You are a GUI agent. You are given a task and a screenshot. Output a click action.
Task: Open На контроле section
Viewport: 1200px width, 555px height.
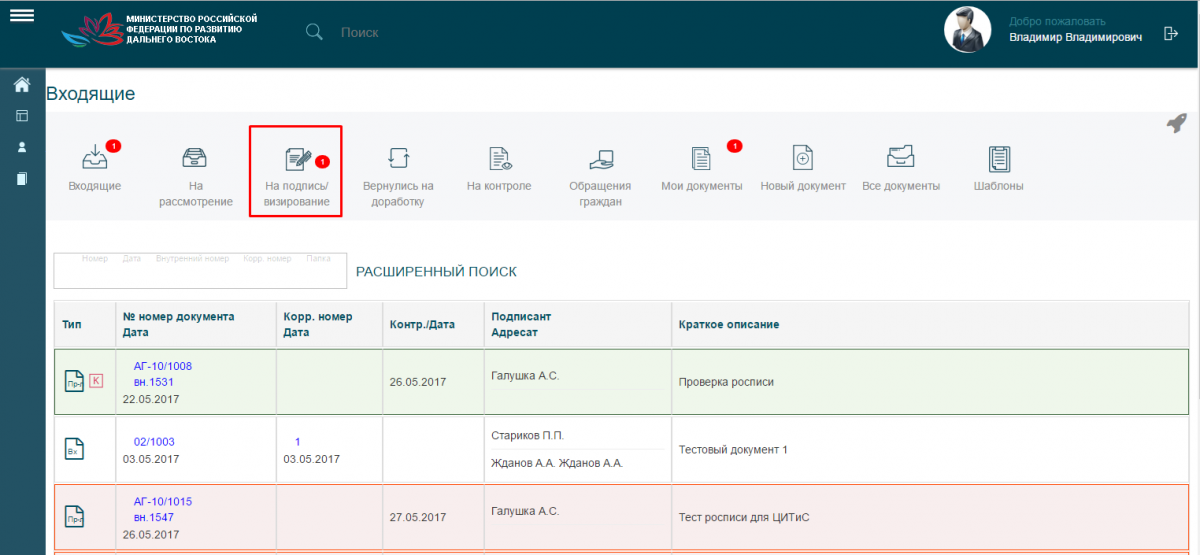click(499, 159)
